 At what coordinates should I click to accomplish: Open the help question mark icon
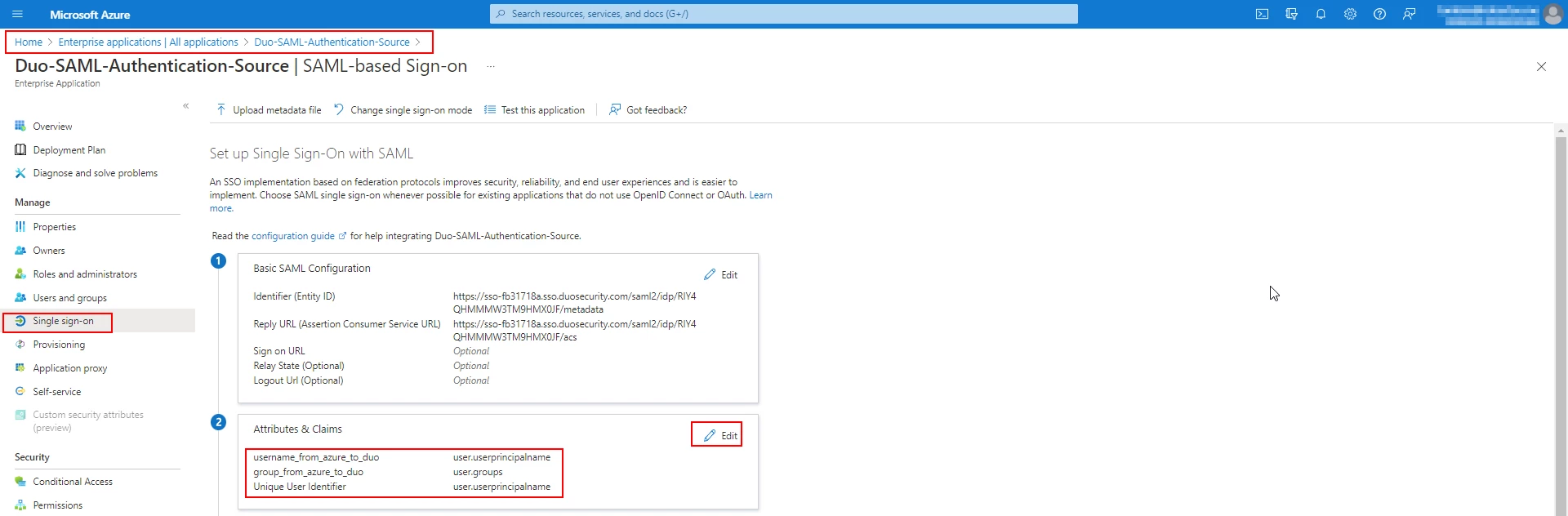pos(1379,14)
